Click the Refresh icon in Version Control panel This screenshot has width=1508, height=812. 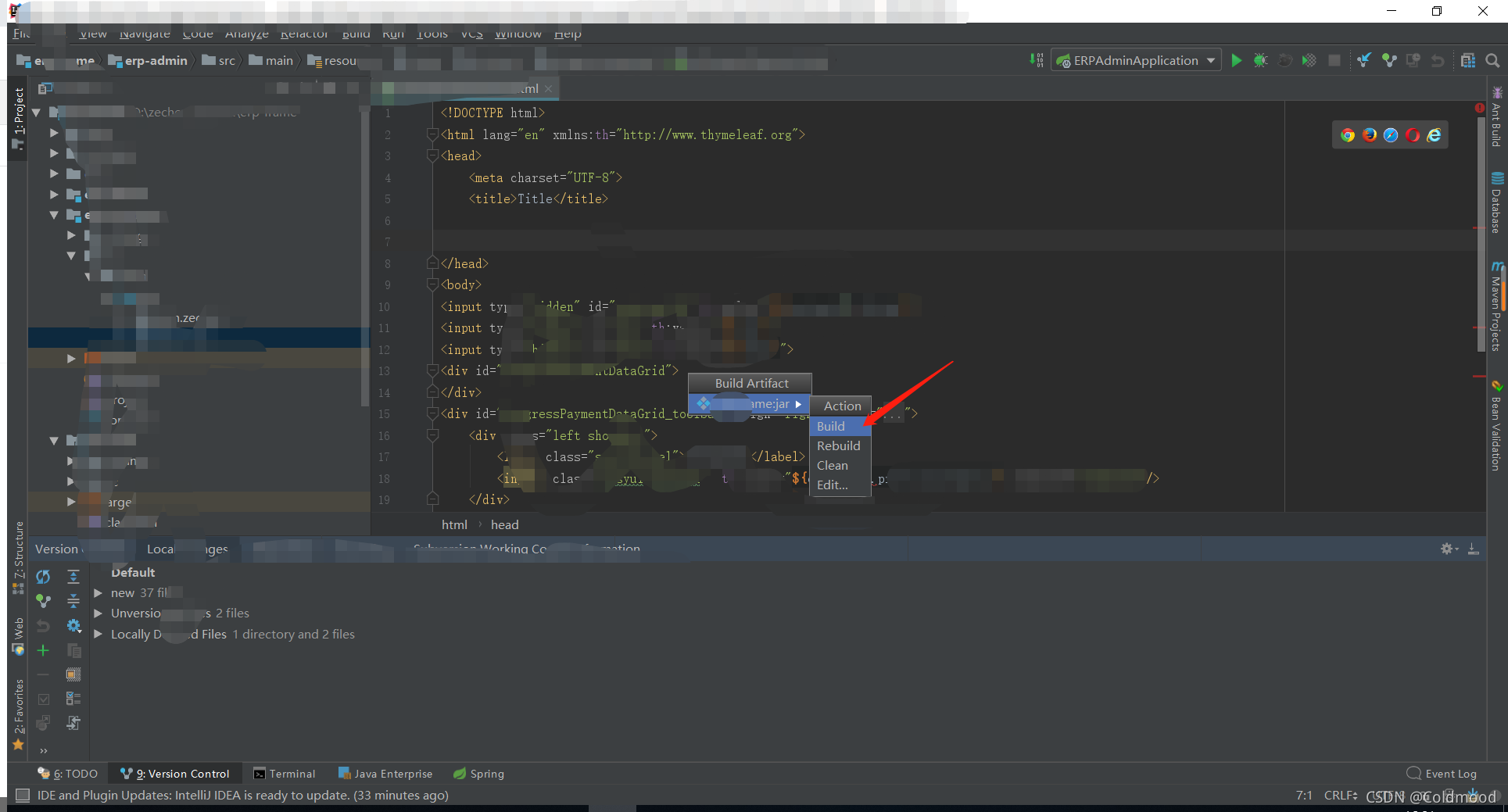pyautogui.click(x=43, y=577)
